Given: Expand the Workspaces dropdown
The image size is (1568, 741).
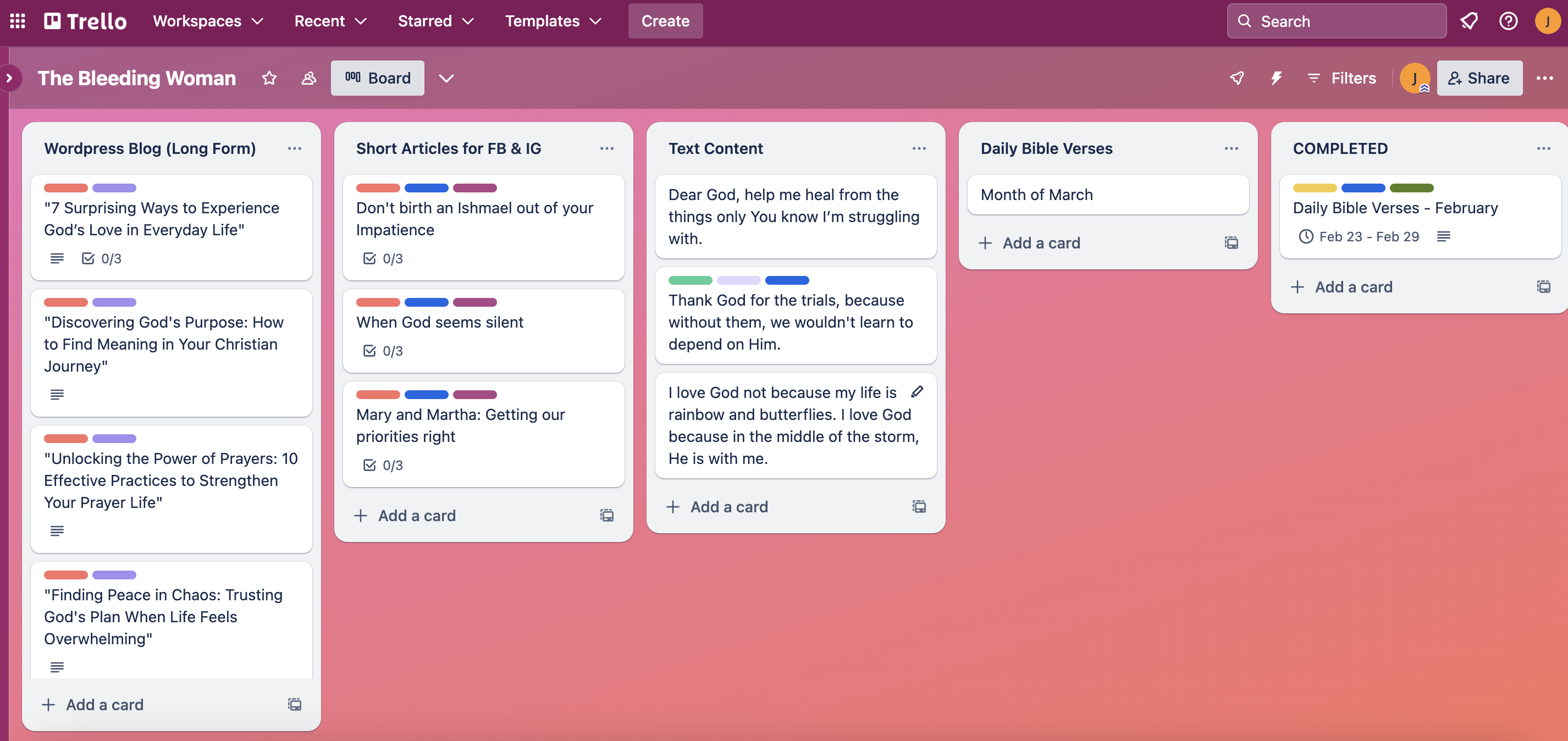Looking at the screenshot, I should click(208, 21).
